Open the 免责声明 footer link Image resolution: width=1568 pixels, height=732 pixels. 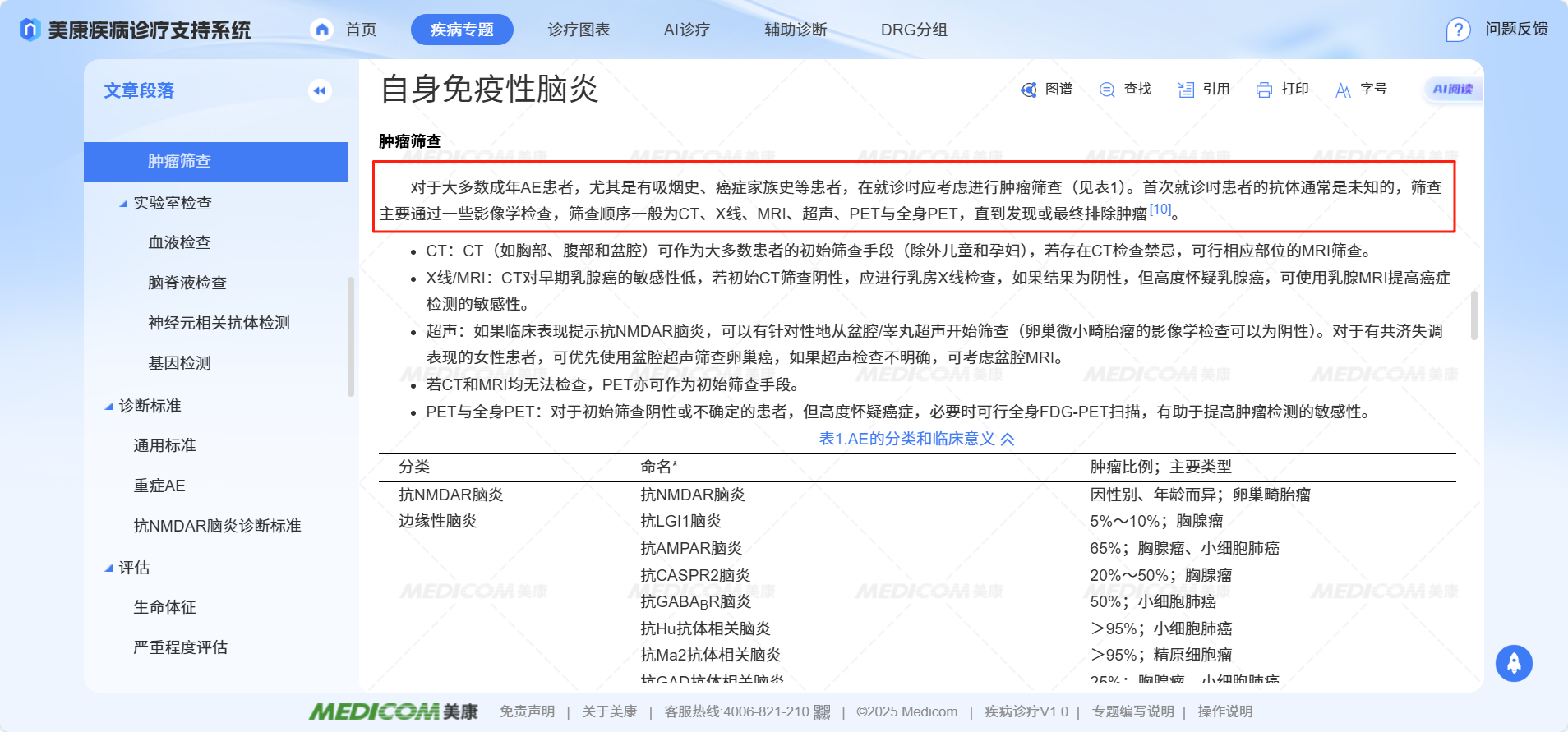pos(527,711)
